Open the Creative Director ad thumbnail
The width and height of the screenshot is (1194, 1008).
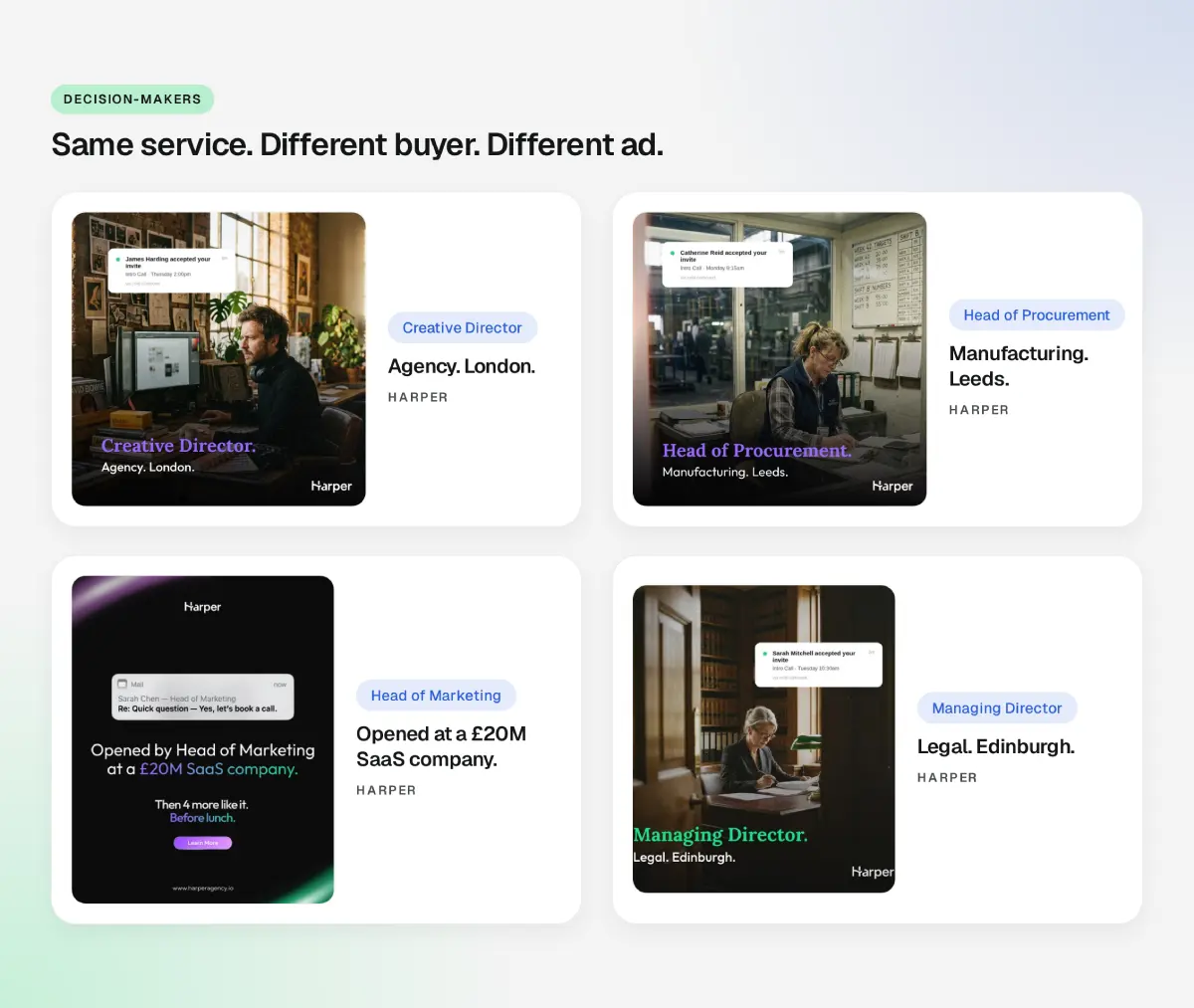click(219, 359)
